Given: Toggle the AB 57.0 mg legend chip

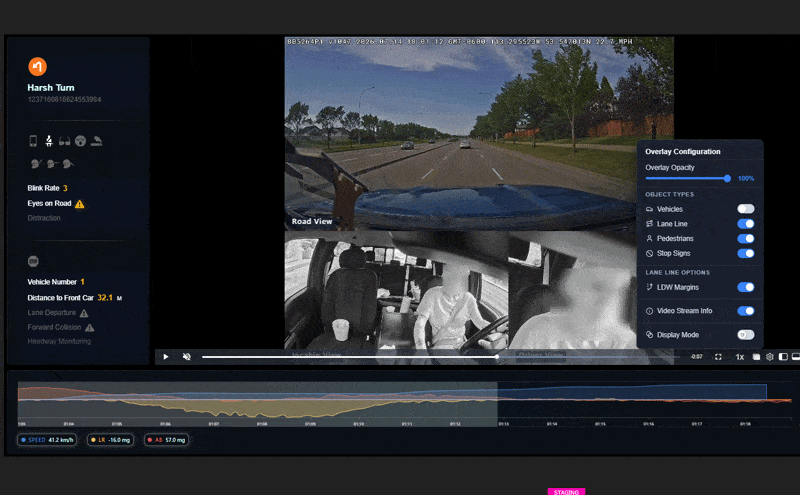Looking at the screenshot, I should pyautogui.click(x=166, y=440).
